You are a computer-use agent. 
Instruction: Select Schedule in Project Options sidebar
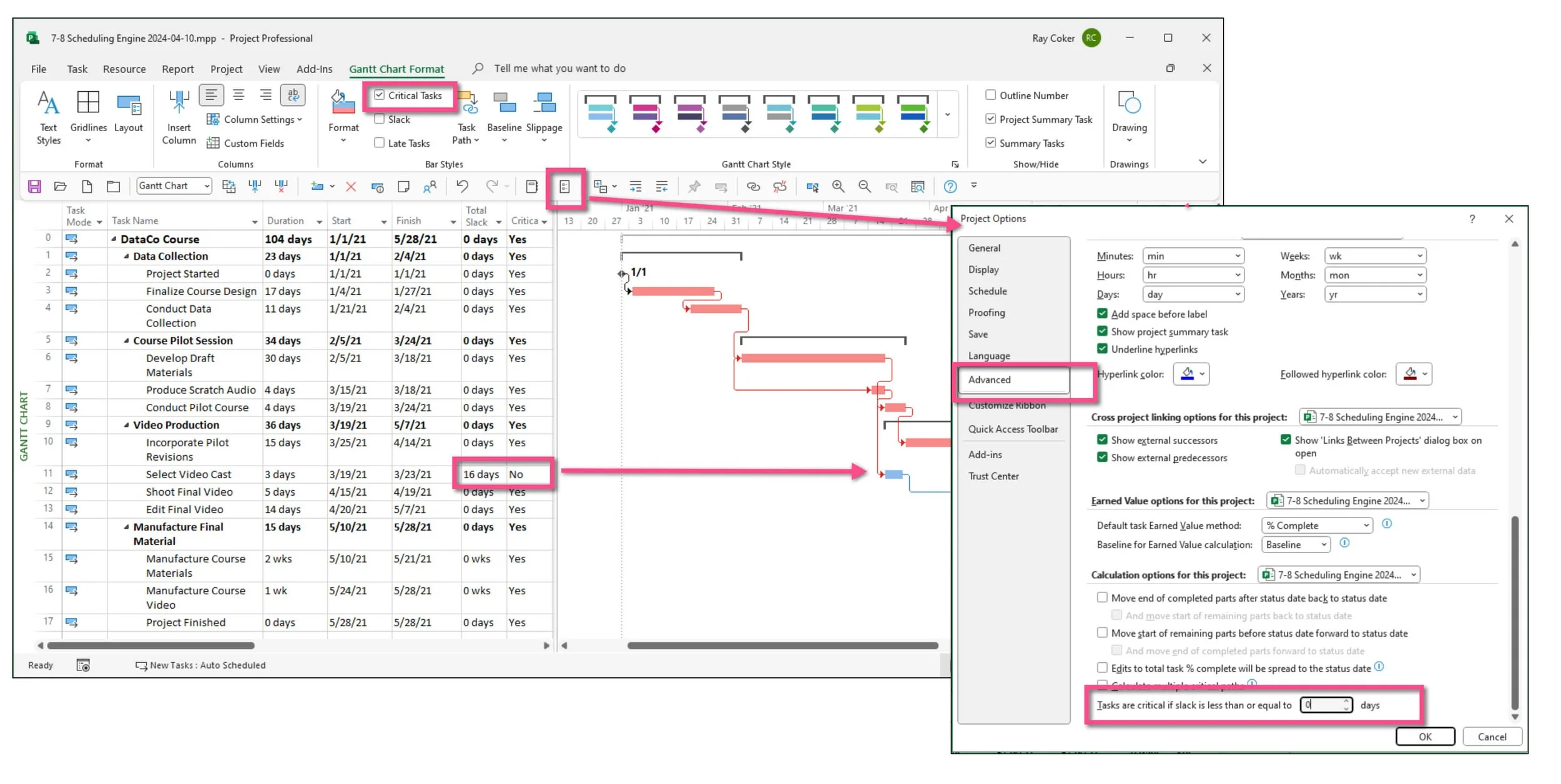987,291
